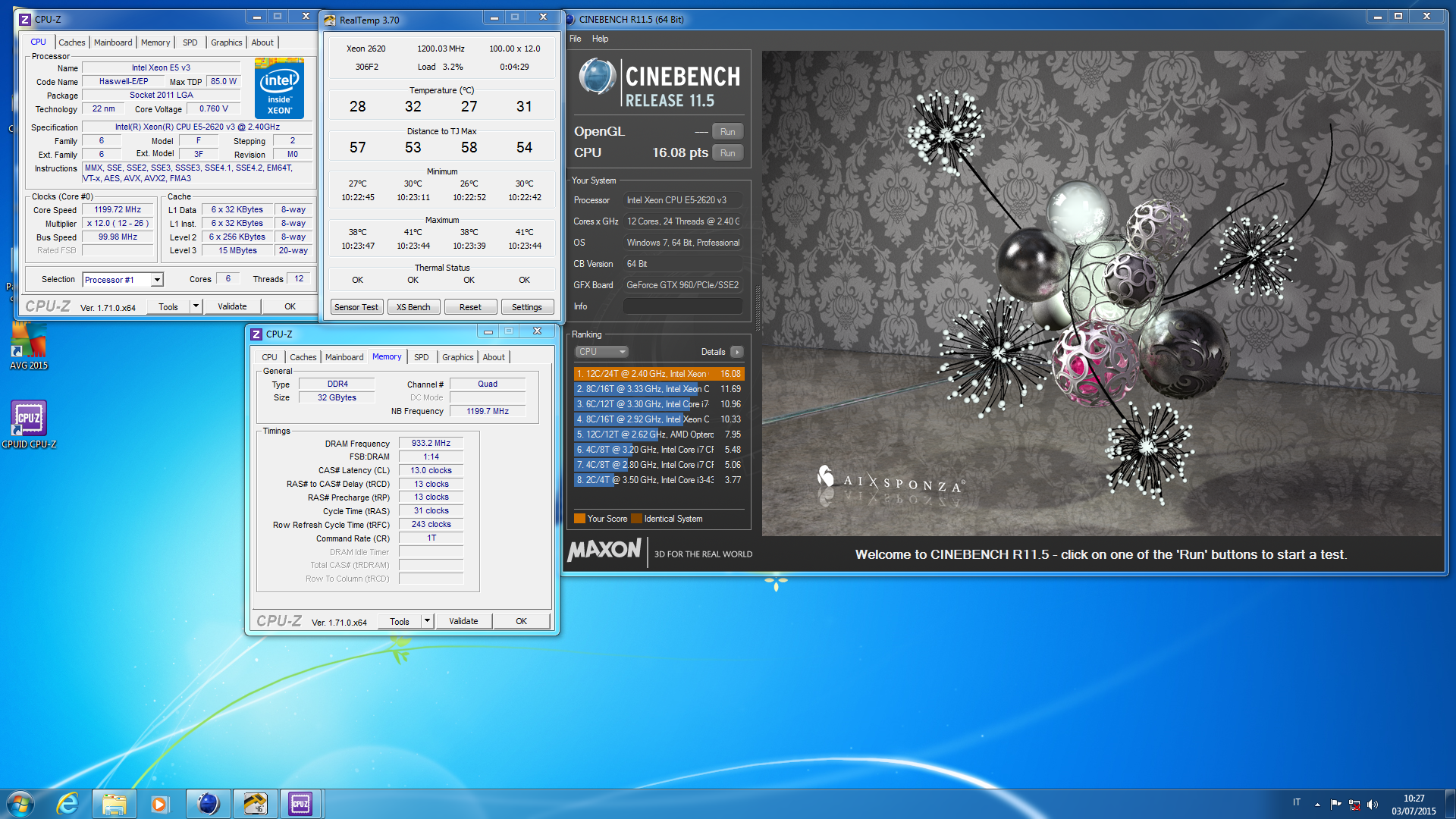Image resolution: width=1456 pixels, height=819 pixels.
Task: Open Action Center flag tray icon
Action: [x=1335, y=804]
